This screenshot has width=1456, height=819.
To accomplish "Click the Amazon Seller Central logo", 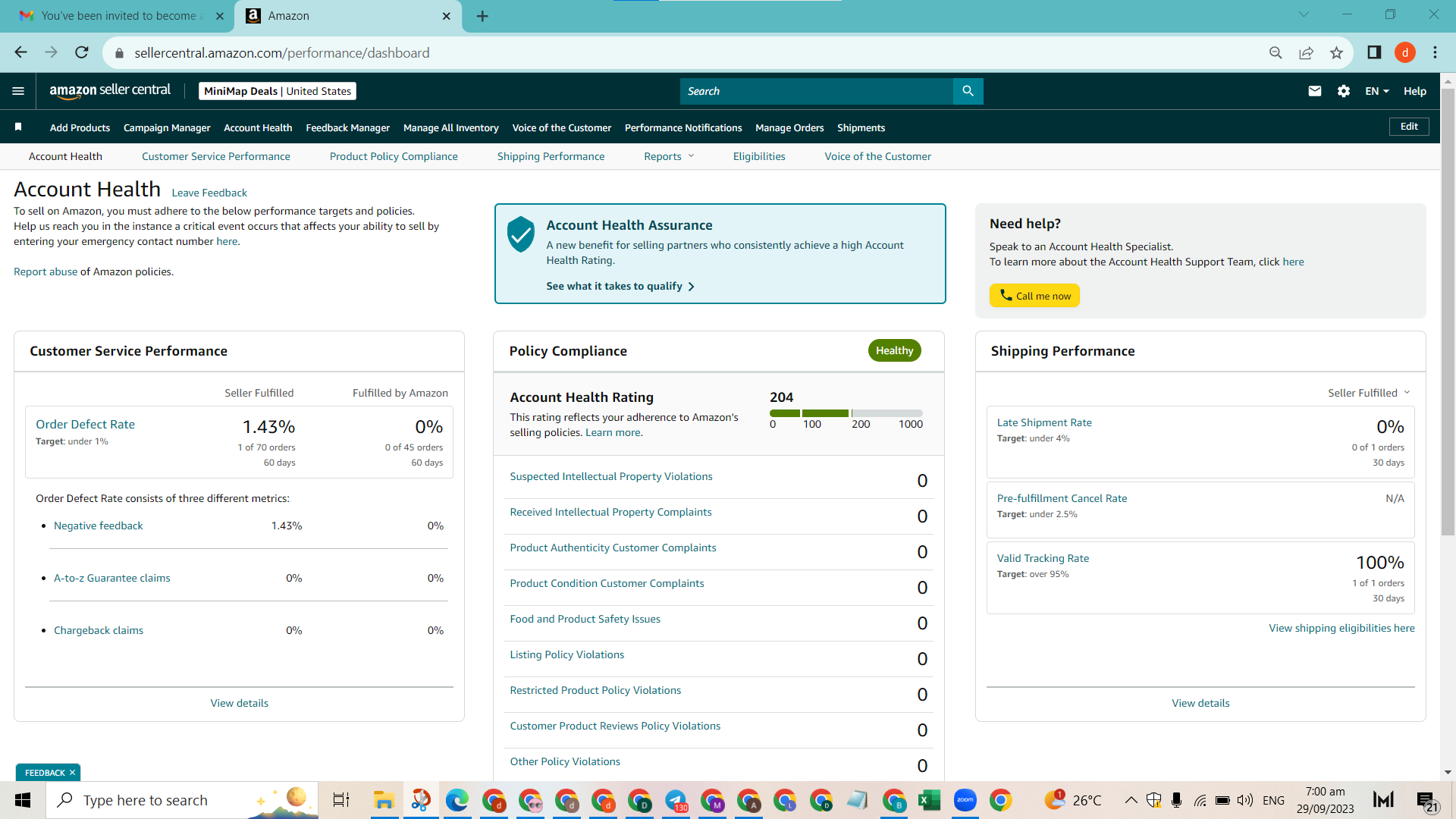I will (x=110, y=90).
